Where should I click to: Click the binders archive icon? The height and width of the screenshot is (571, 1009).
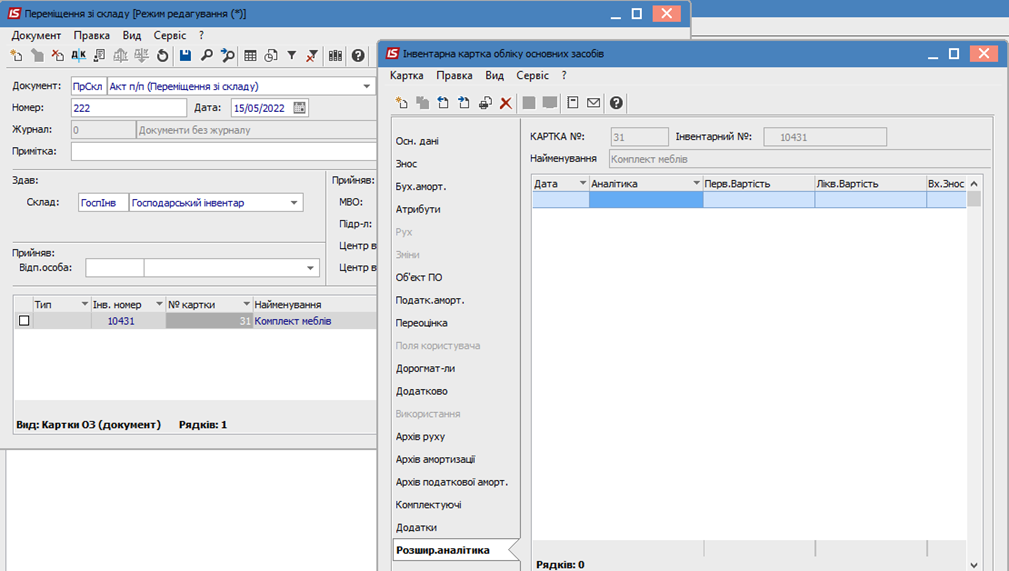[335, 56]
